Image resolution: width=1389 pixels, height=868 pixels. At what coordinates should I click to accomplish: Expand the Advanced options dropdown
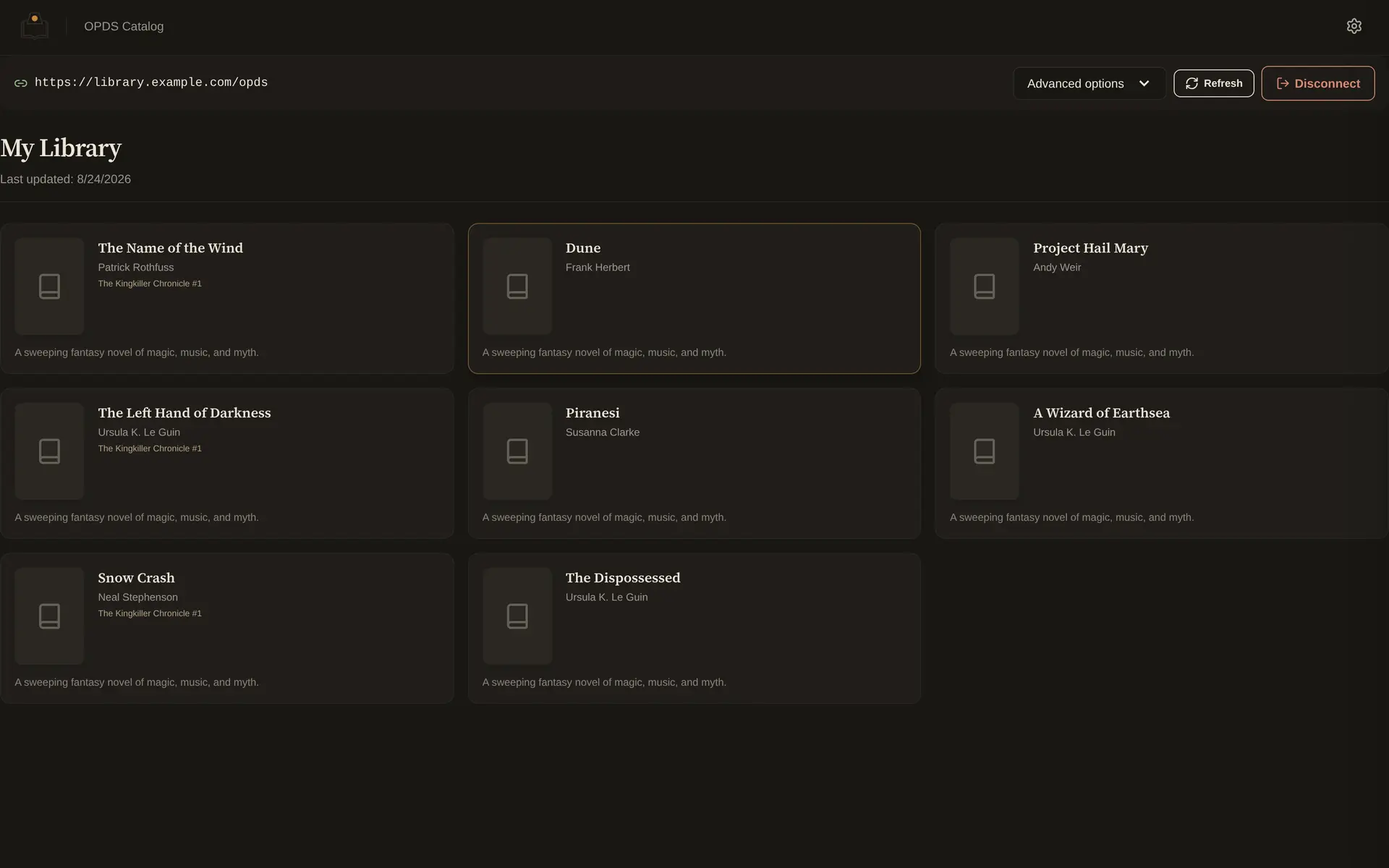tap(1089, 83)
